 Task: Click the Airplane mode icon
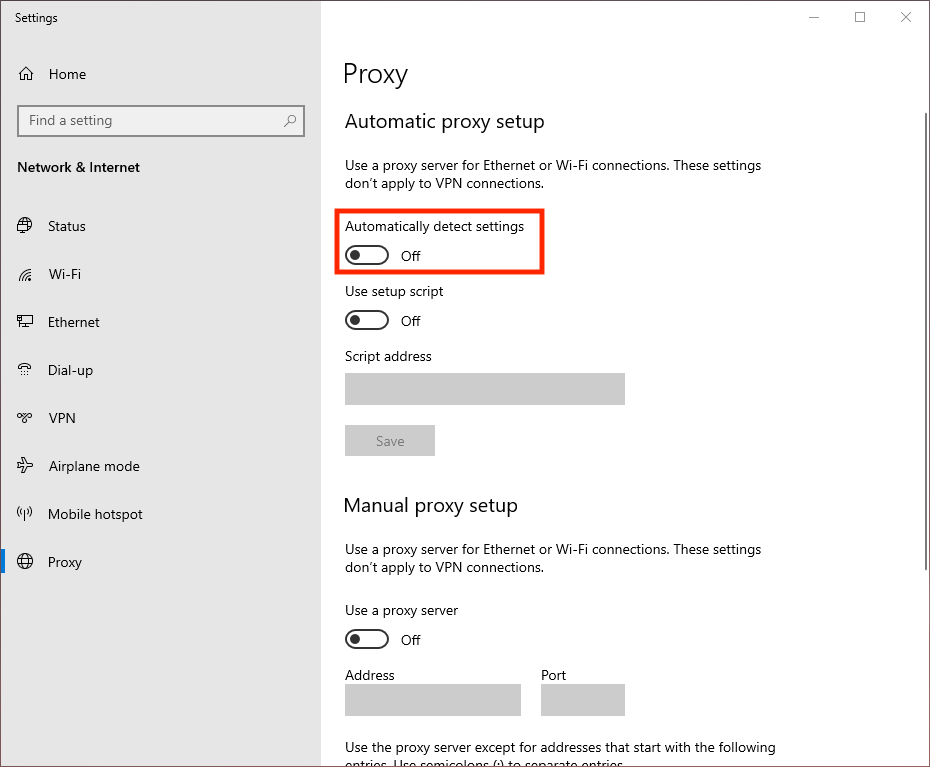(x=24, y=466)
